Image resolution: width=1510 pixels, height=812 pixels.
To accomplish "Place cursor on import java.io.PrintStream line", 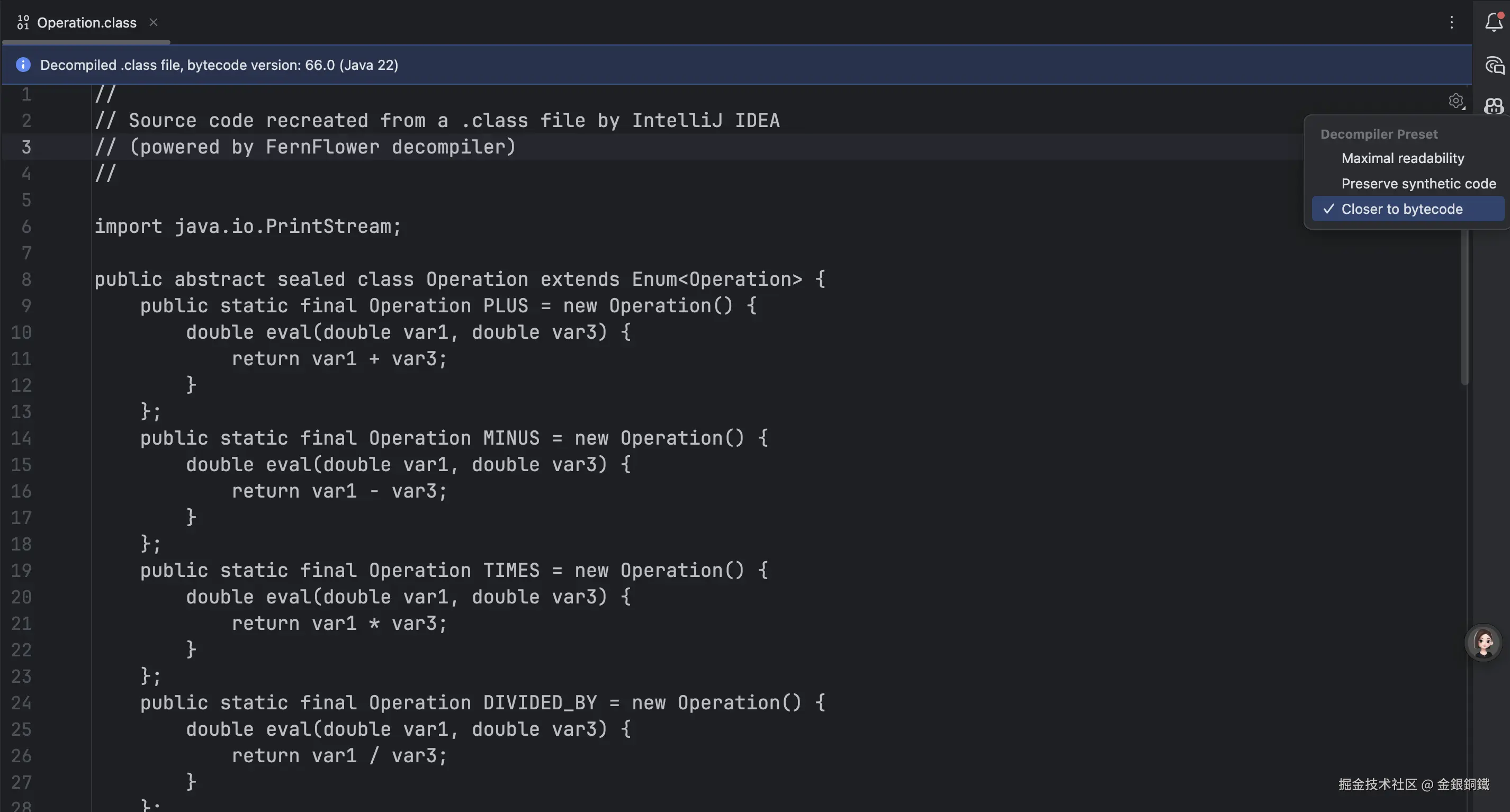I will tap(247, 226).
